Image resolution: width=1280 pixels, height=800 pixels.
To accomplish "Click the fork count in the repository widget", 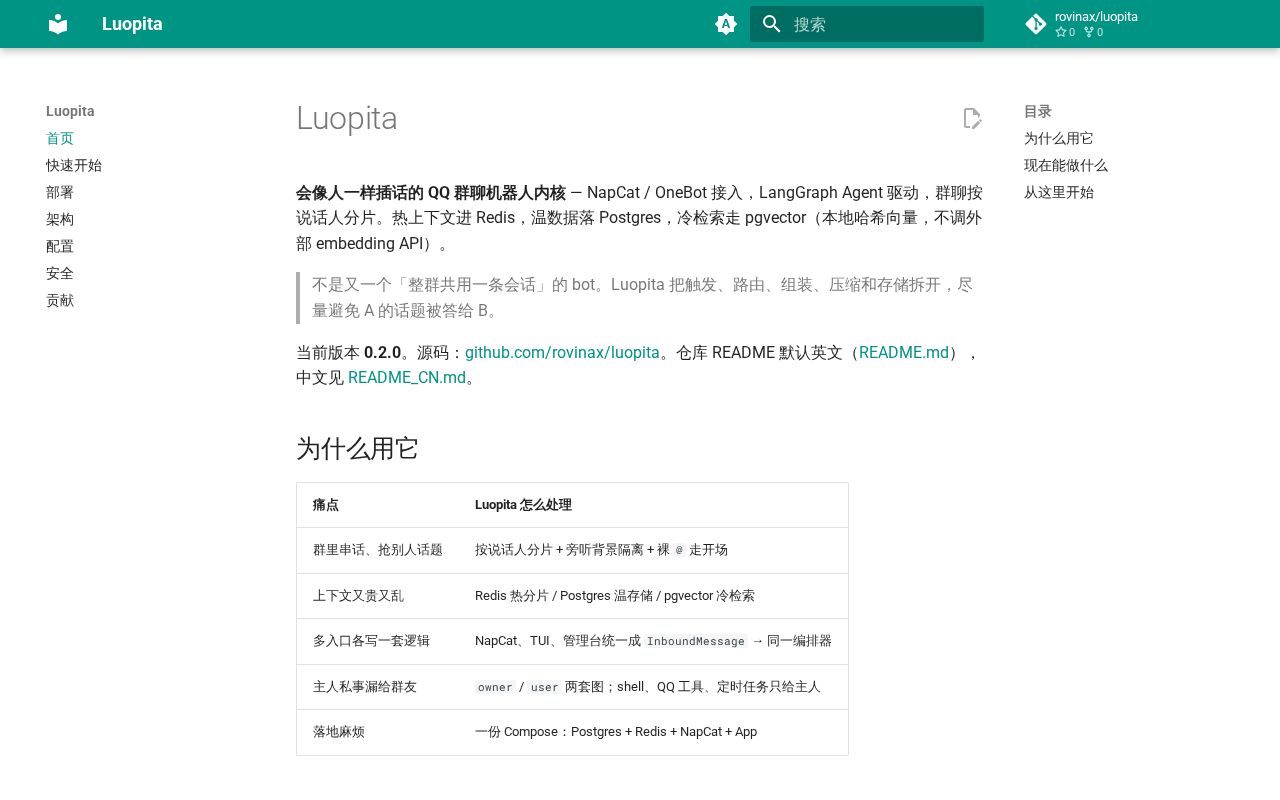I will pos(1093,32).
